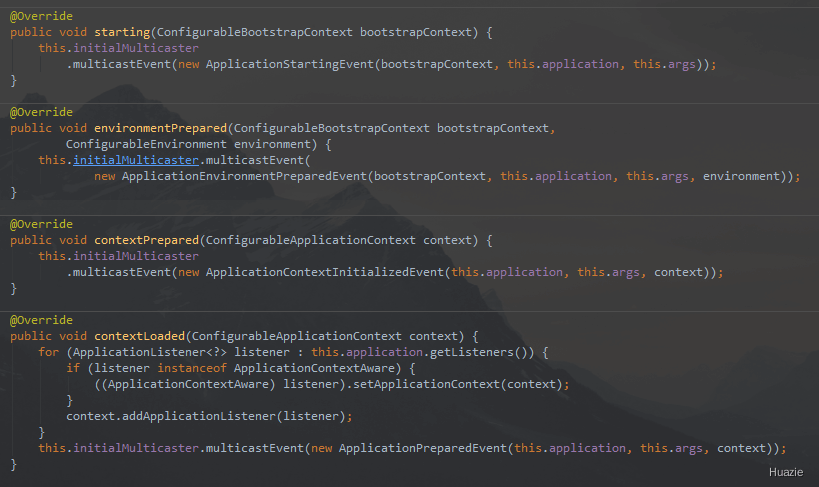This screenshot has width=819, height=487.
Task: Click ApplicationContextAware after instanceof
Action: [x=314, y=368]
